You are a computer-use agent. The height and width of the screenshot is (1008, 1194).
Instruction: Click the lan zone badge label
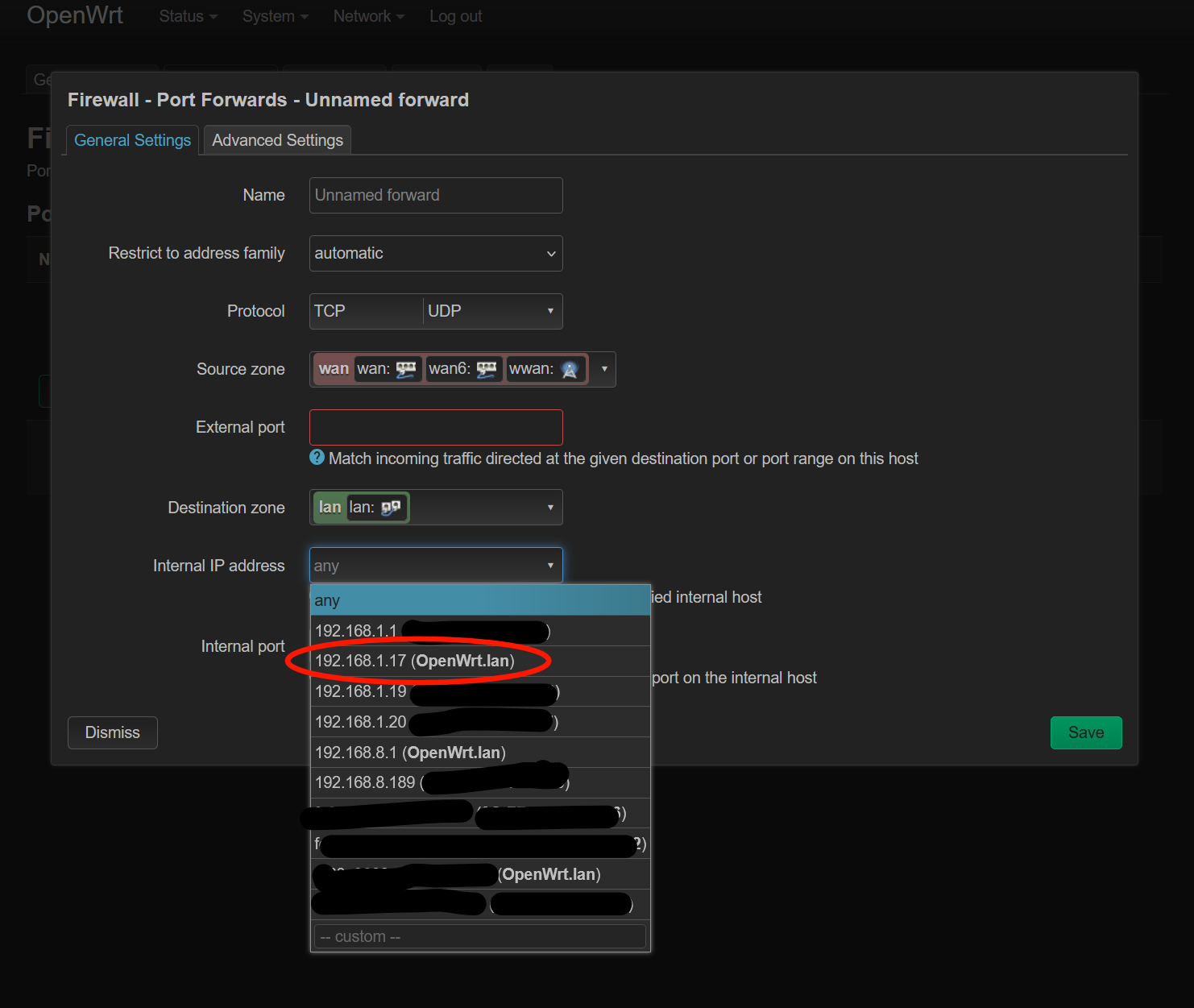coord(330,508)
